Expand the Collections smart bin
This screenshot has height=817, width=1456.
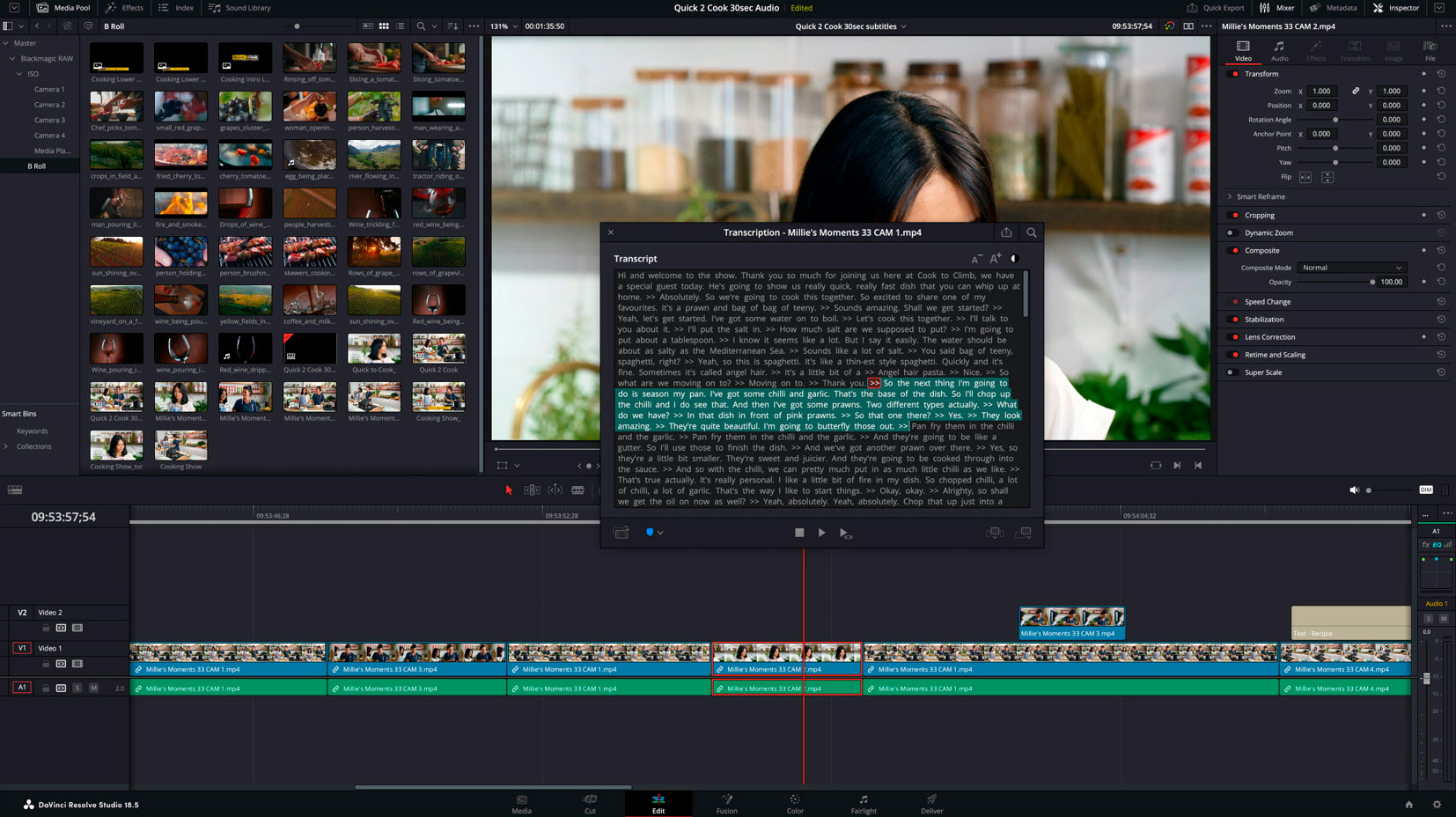pyautogui.click(x=6, y=446)
